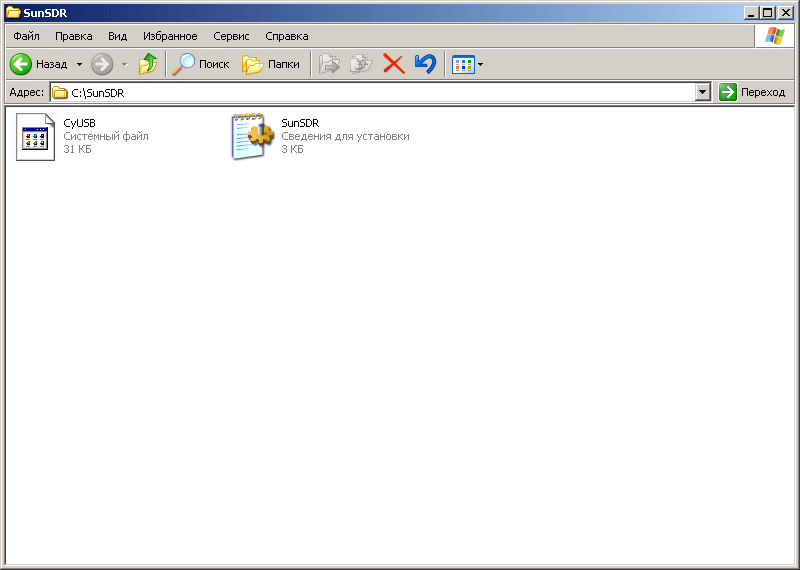Click the grey Forward arrow button
800x570 pixels.
click(102, 64)
